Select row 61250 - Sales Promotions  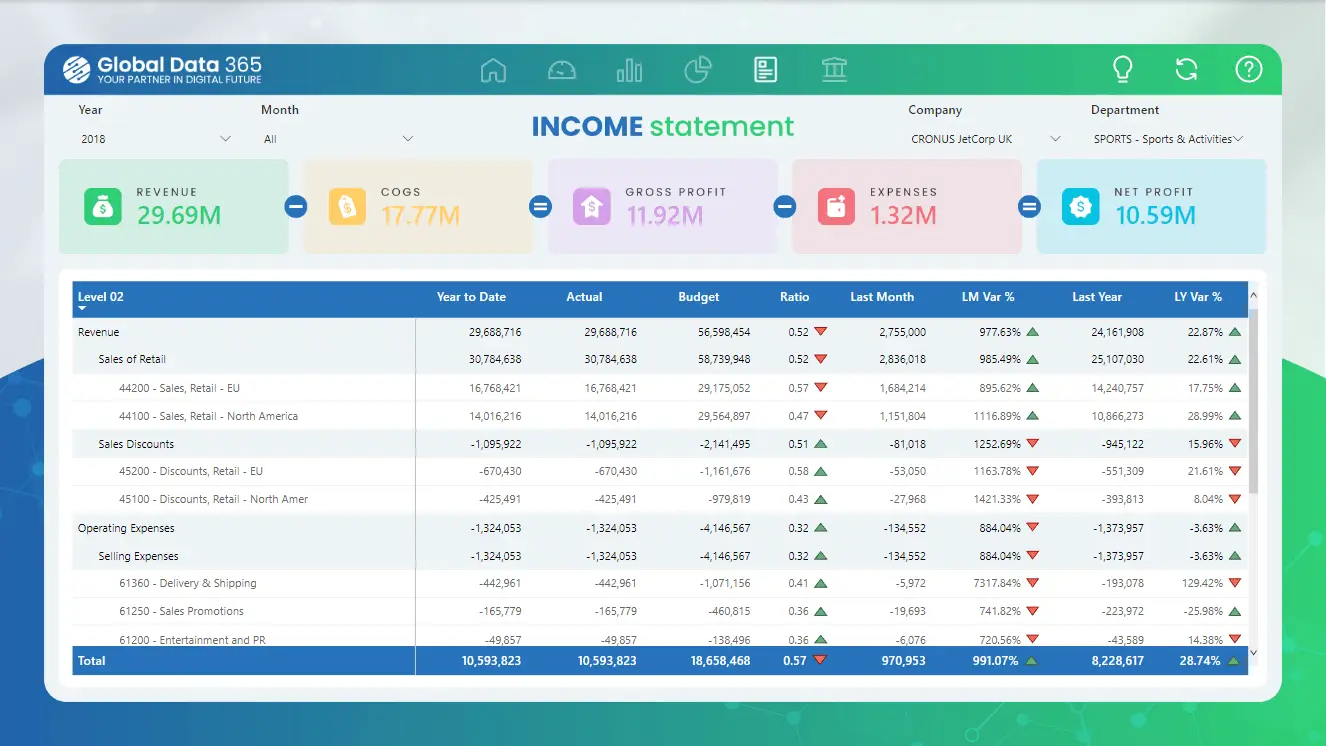pos(660,611)
